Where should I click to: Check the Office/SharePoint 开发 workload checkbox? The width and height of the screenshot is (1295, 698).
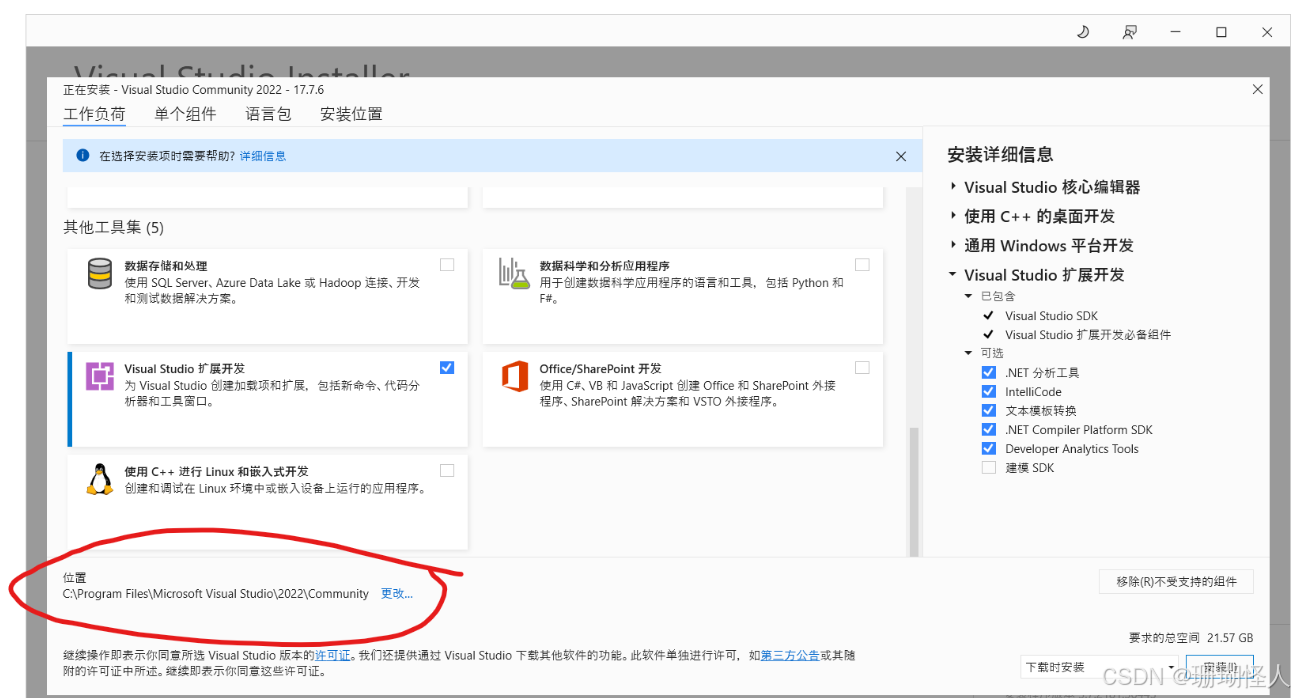pos(862,367)
